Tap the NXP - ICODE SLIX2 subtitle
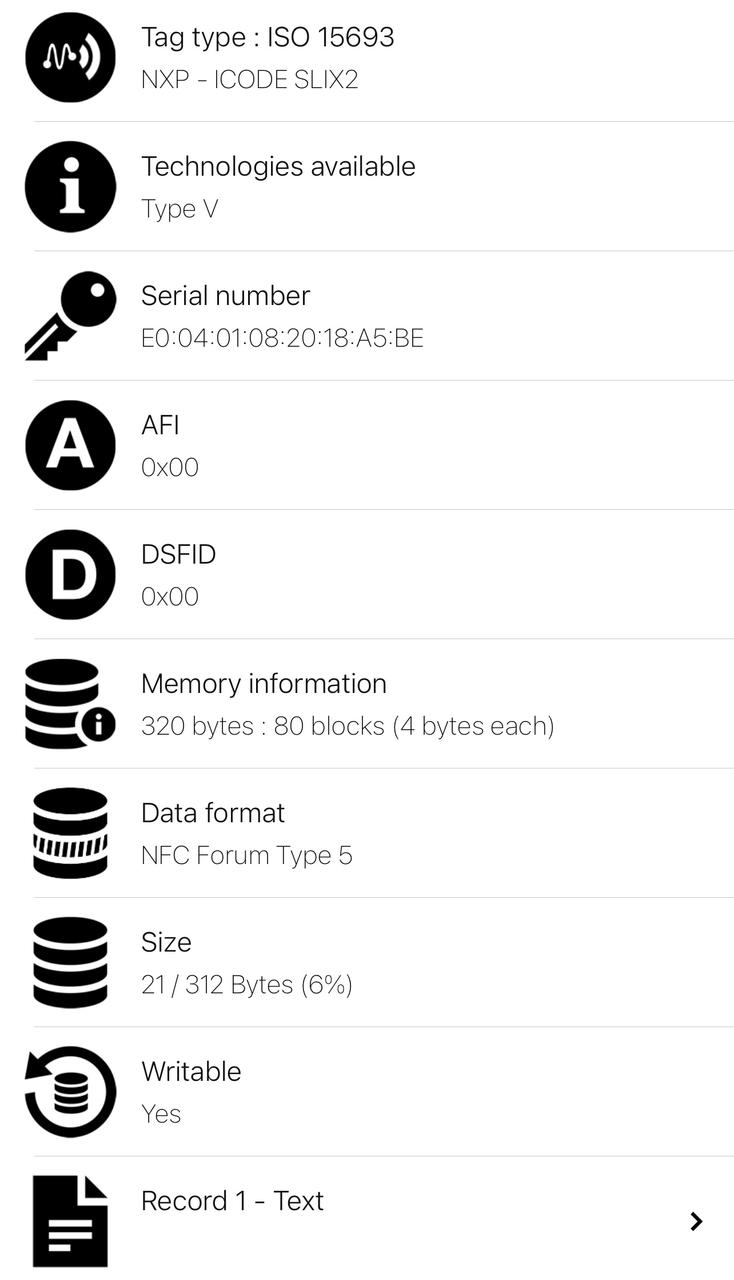 (249, 80)
